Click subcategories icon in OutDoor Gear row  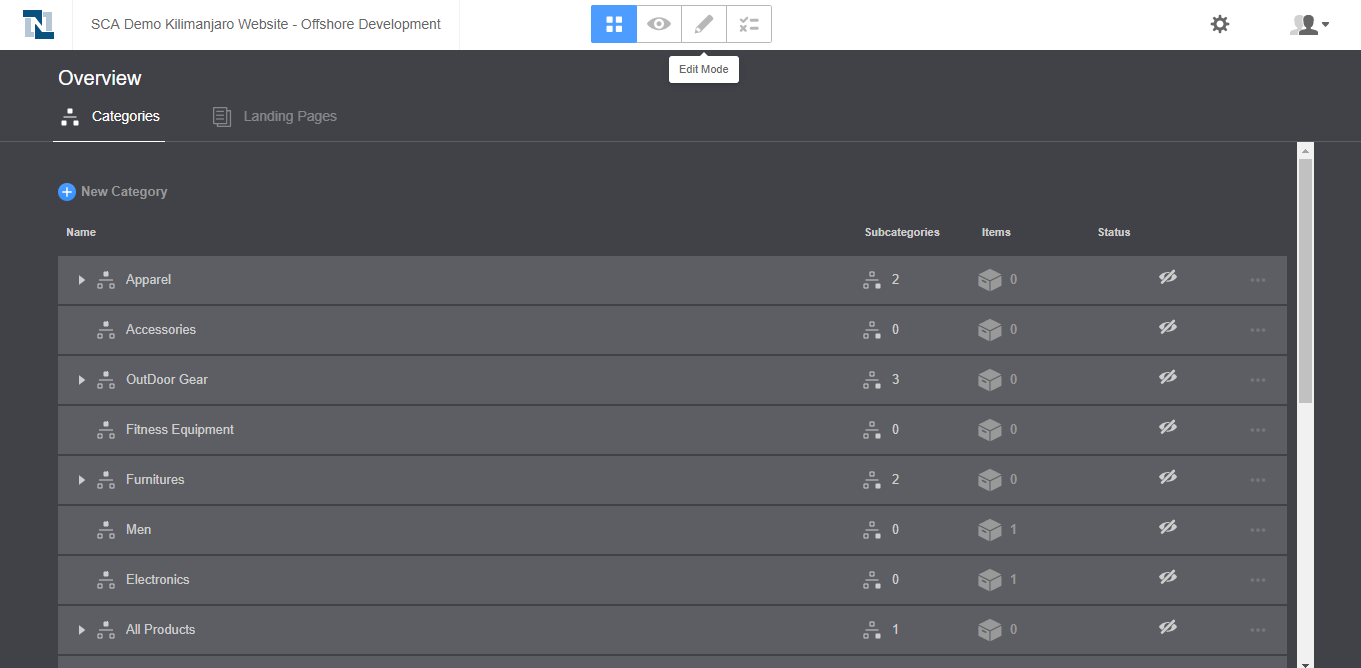point(872,380)
